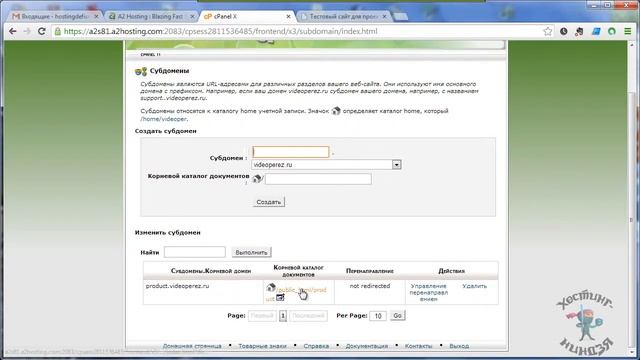The height and width of the screenshot is (360, 640).
Task: Click the padlock icon in address bar
Action: tap(58, 31)
